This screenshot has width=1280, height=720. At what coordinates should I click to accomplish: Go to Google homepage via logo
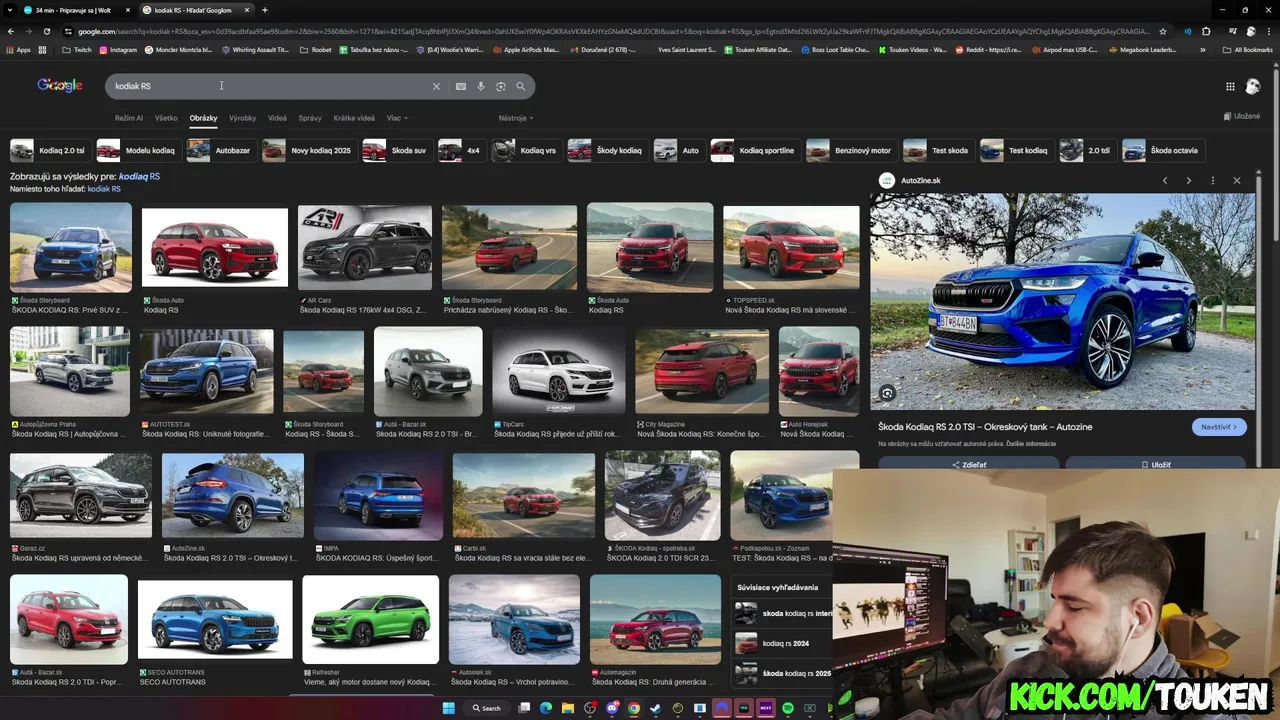[x=60, y=86]
